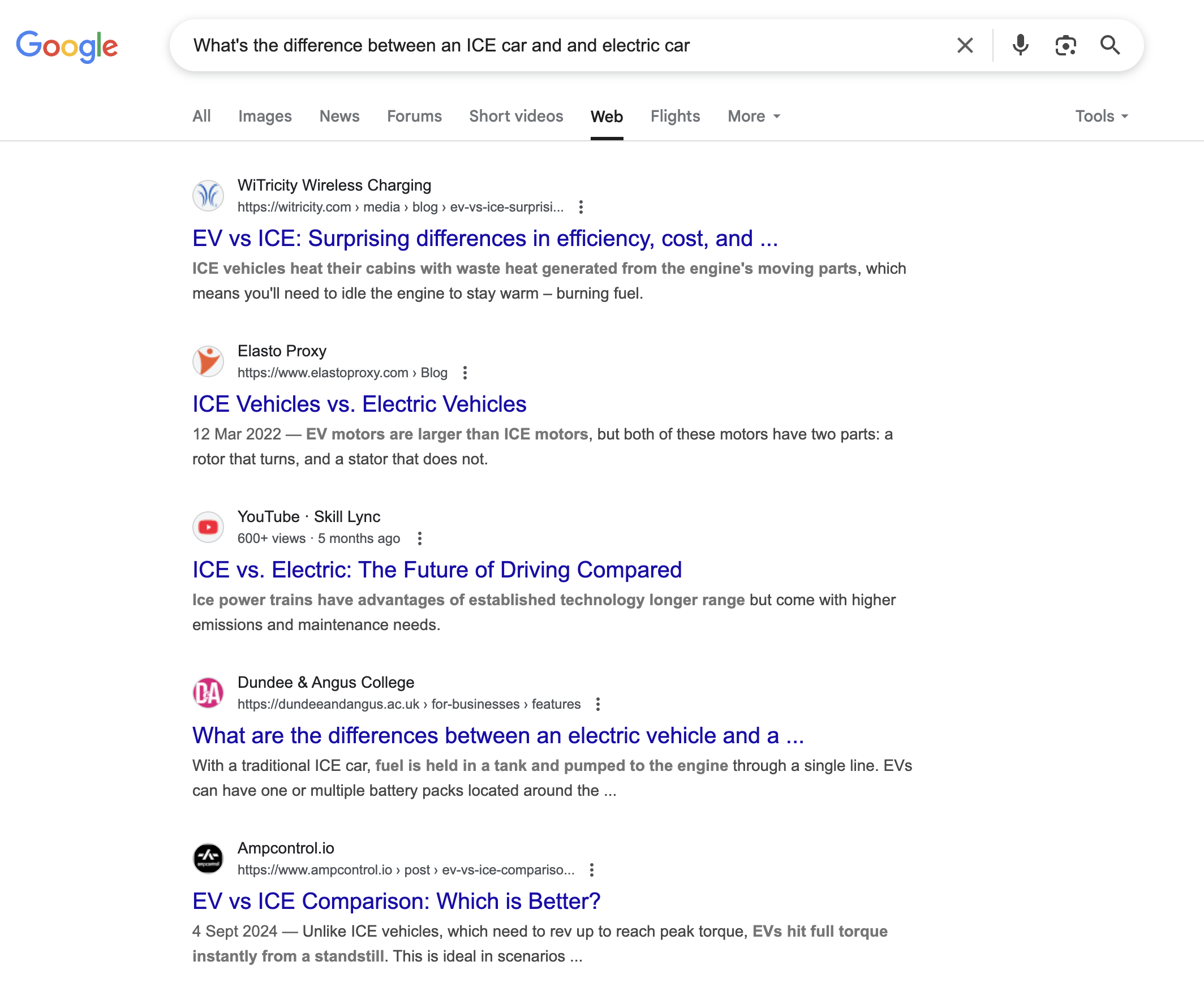The image size is (1204, 1000).
Task: Click the WiTricity favicon
Action: point(208,195)
